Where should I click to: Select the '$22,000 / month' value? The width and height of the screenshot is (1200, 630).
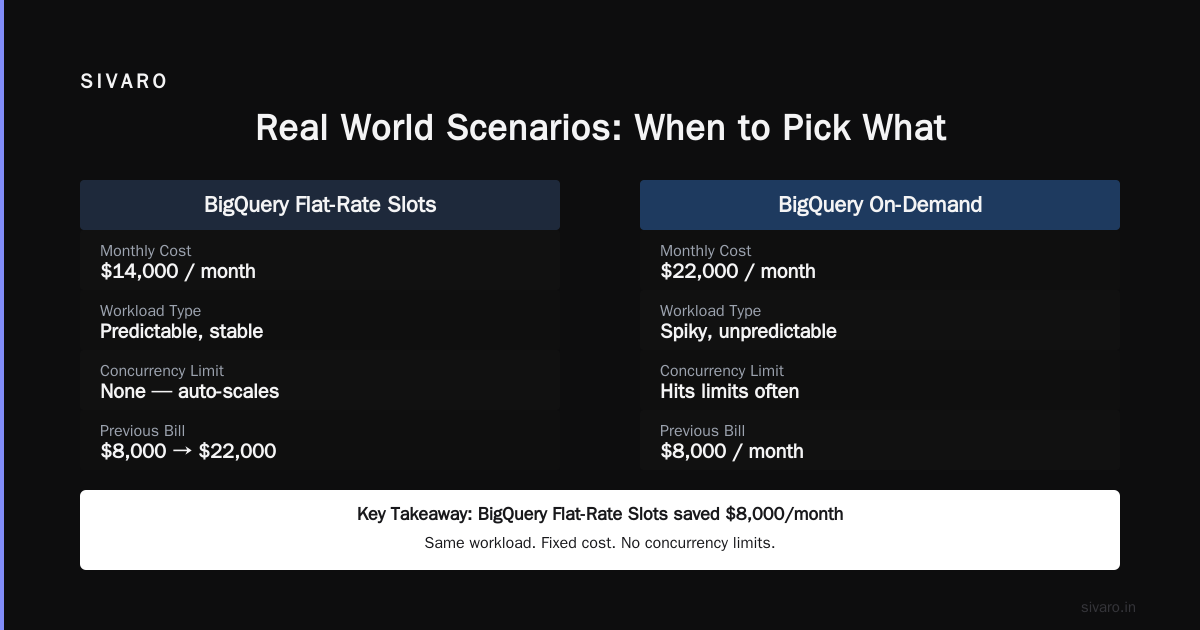click(738, 271)
